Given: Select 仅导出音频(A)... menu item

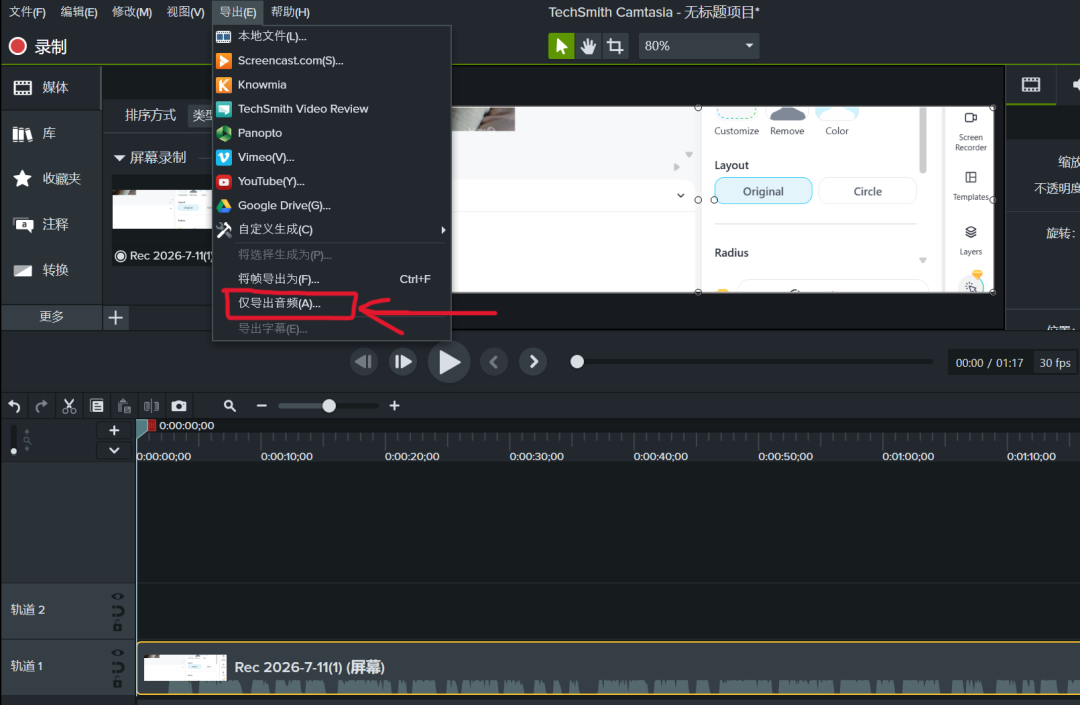Looking at the screenshot, I should [332, 303].
